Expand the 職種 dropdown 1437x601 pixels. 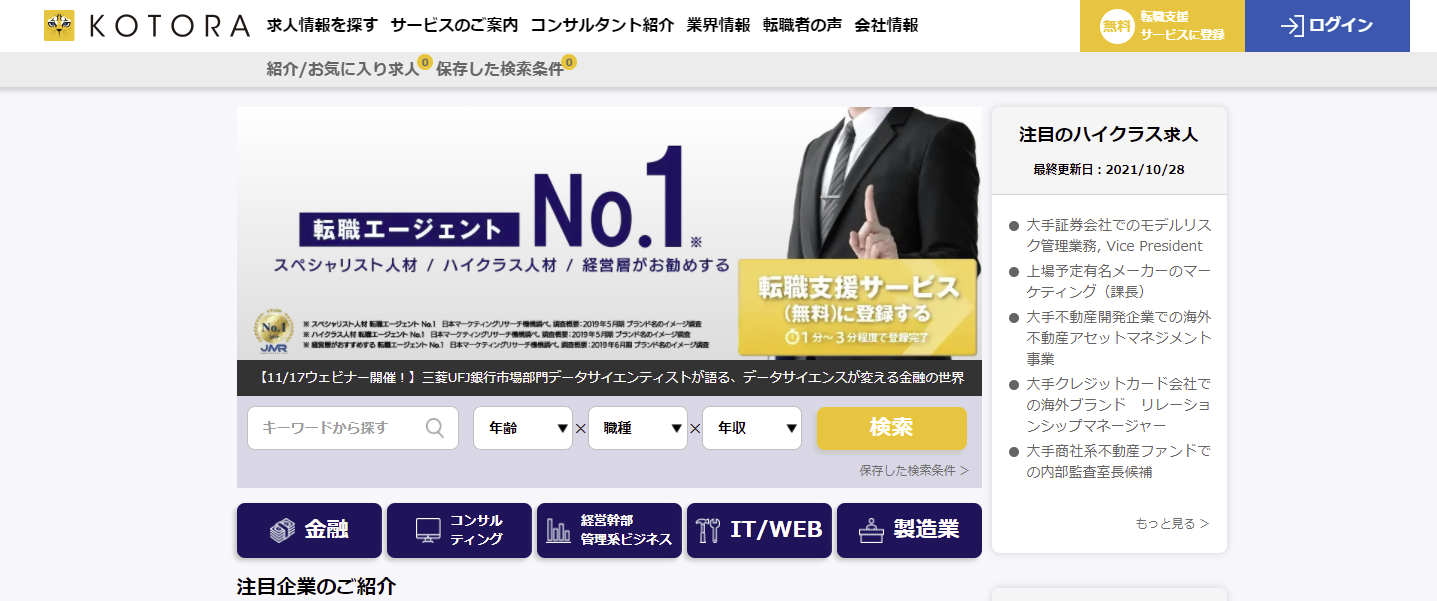(638, 428)
